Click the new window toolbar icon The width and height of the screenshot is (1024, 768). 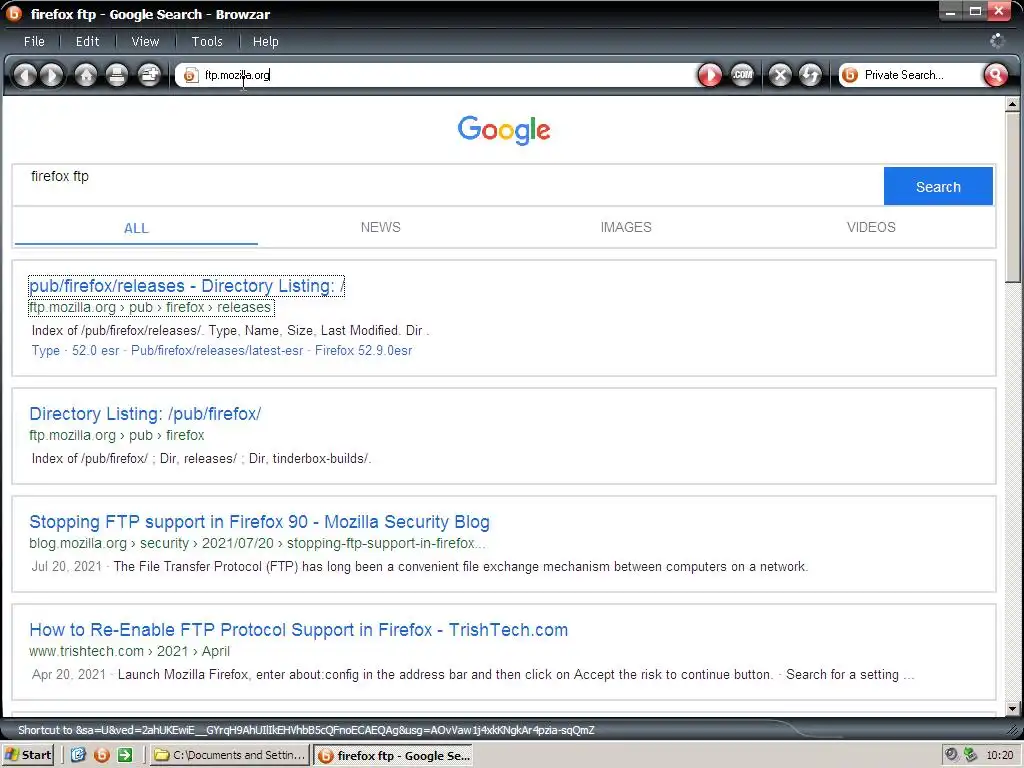[149, 75]
